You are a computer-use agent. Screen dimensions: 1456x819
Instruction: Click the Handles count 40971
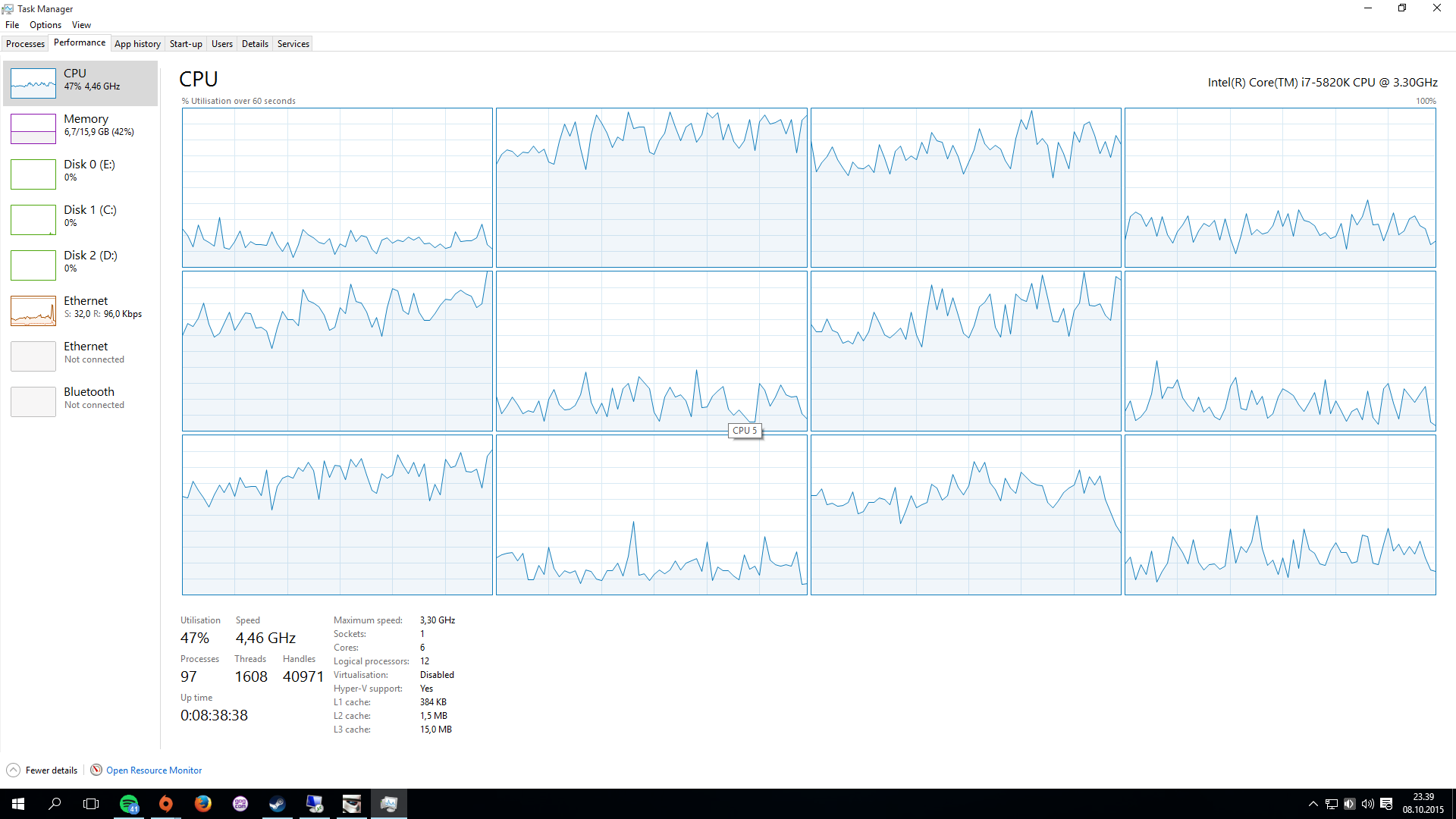click(x=303, y=677)
